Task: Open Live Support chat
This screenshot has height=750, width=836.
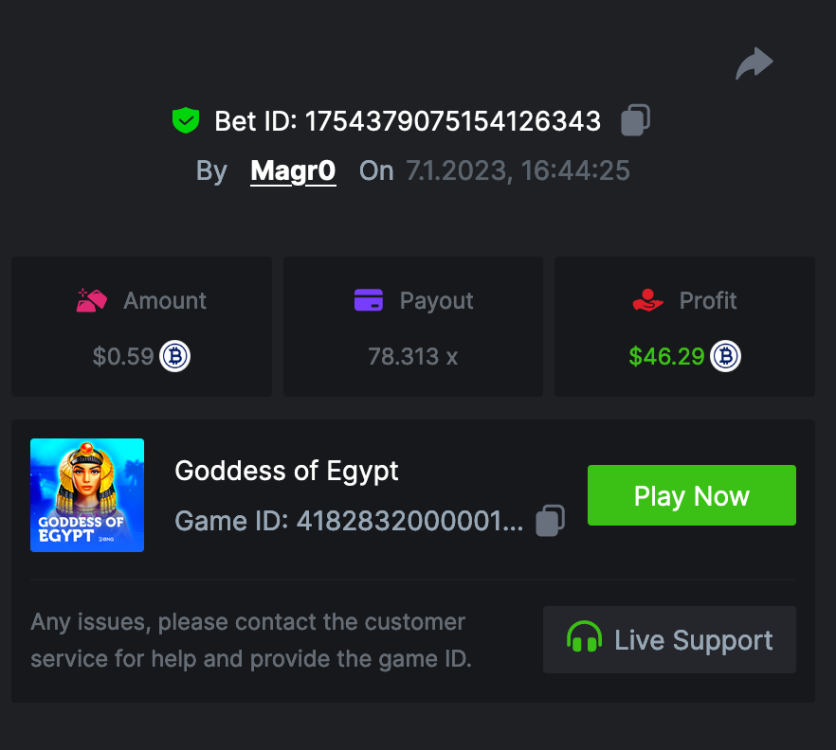Action: 670,639
